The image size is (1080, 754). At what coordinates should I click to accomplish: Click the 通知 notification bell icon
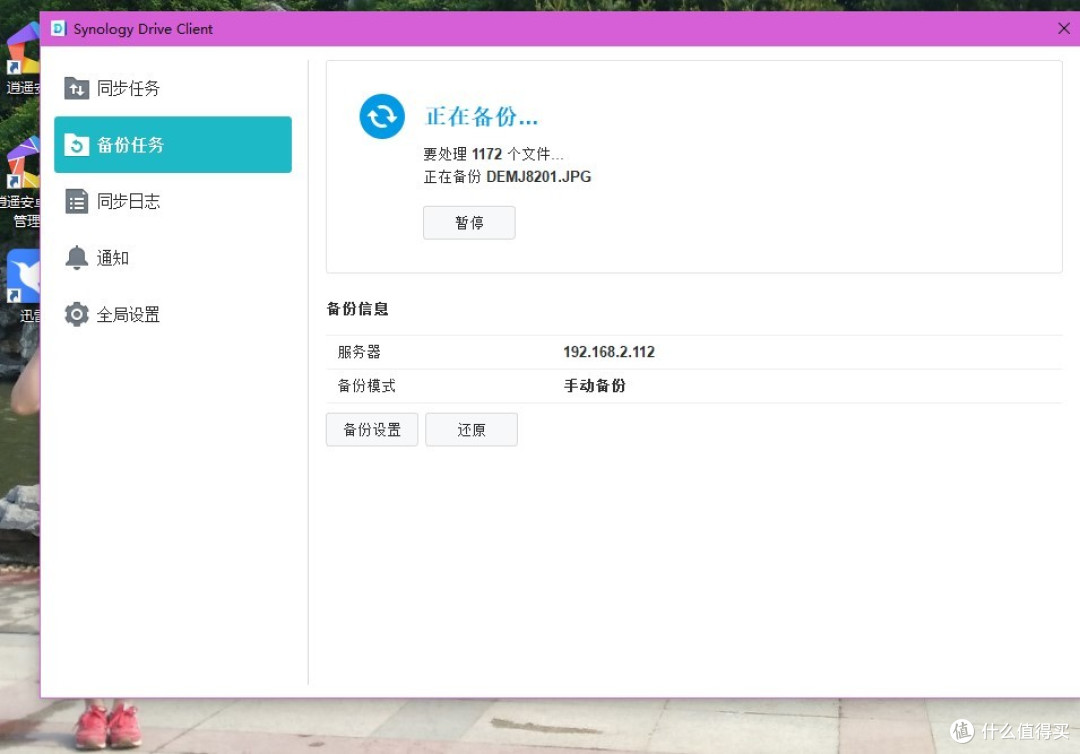pos(76,257)
